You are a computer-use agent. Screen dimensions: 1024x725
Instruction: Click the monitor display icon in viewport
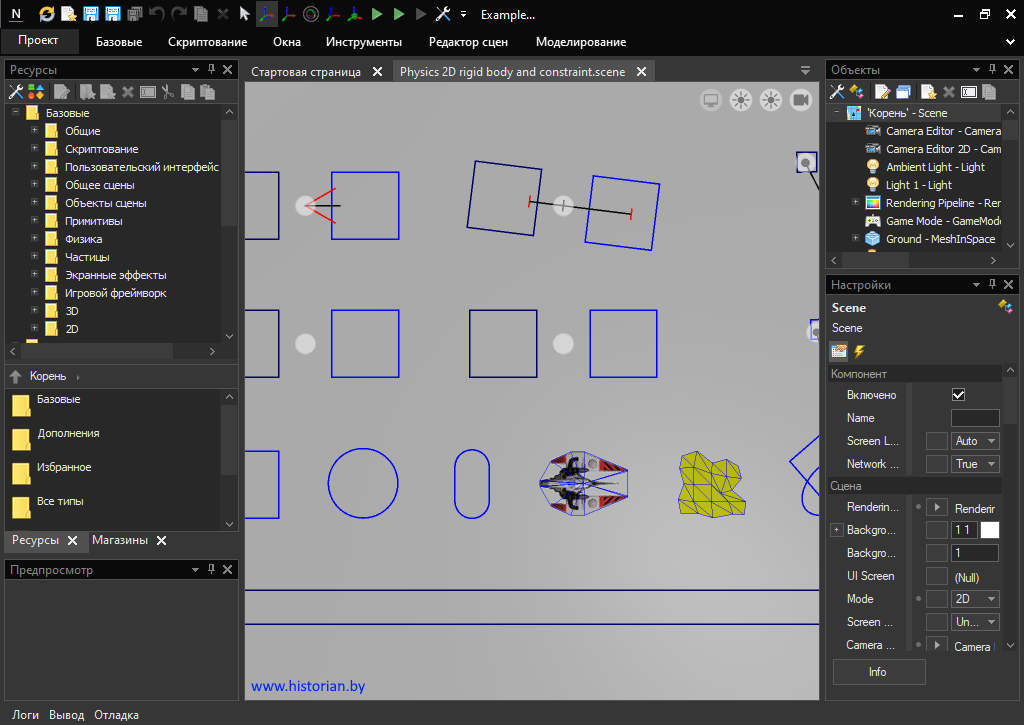pos(711,100)
